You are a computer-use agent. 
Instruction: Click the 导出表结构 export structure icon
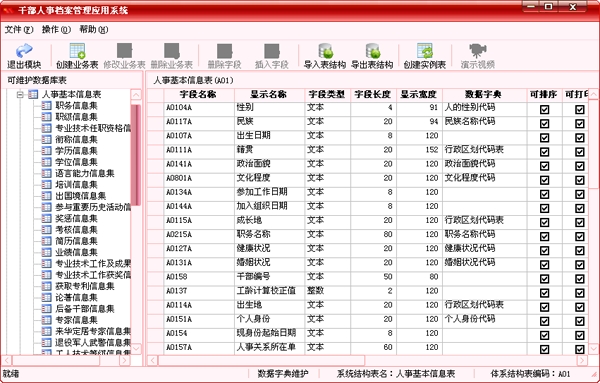pos(372,51)
